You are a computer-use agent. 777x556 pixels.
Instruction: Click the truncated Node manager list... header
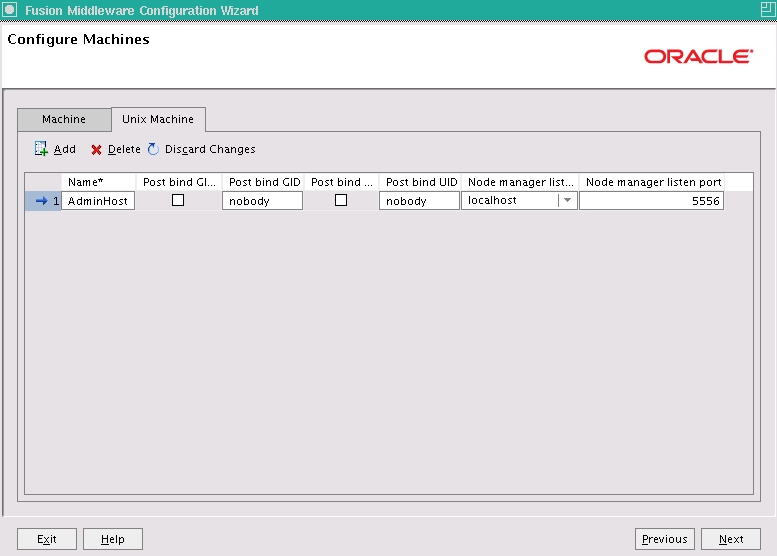[x=520, y=182]
